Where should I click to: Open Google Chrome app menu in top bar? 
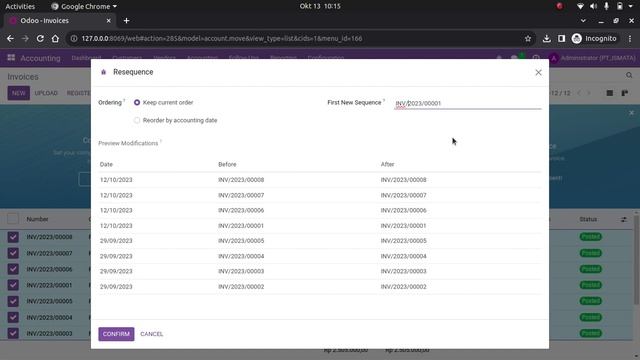coord(84,6)
